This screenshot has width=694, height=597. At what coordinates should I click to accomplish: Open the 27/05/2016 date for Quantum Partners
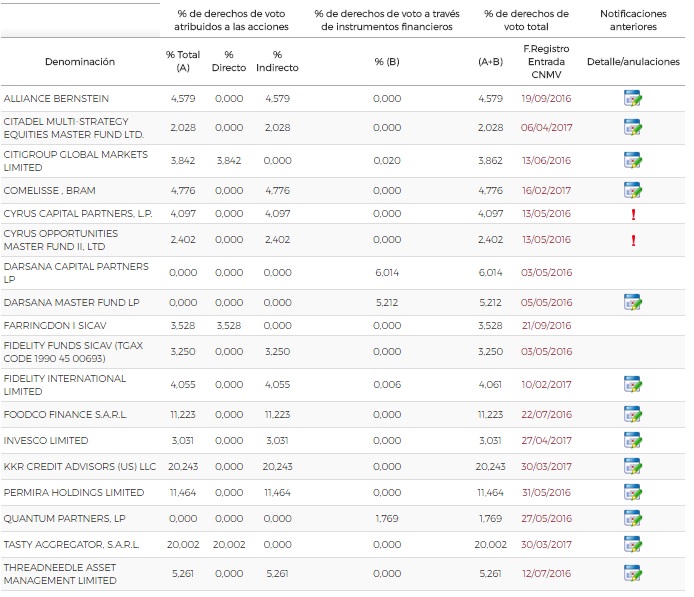point(546,519)
